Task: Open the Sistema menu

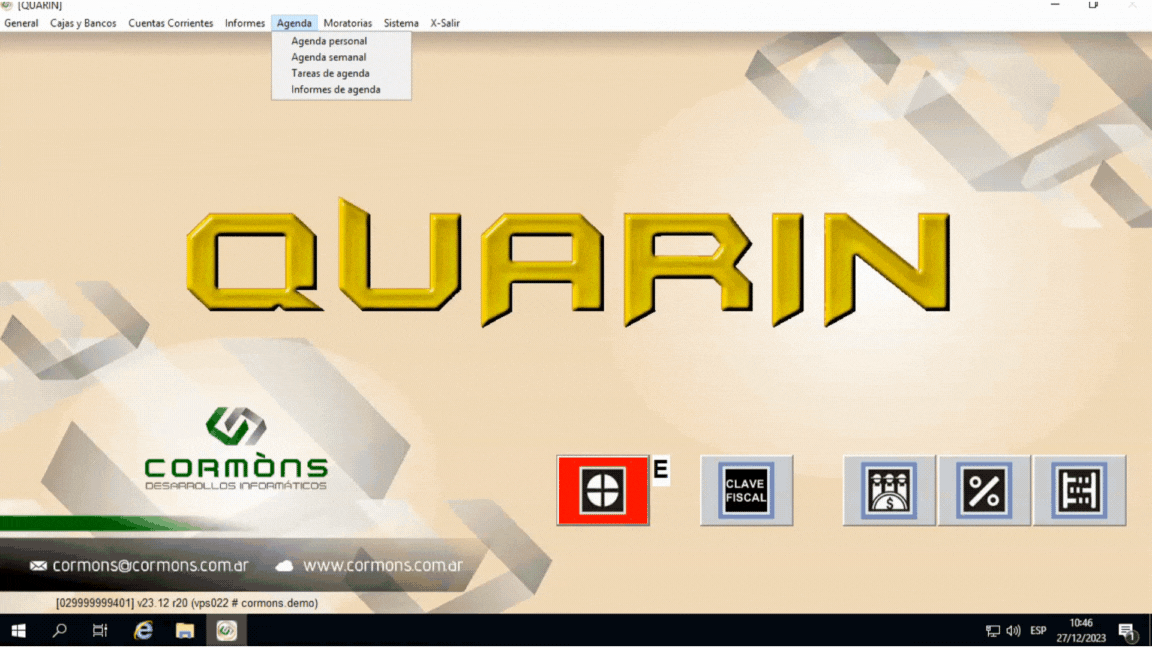Action: 401,23
